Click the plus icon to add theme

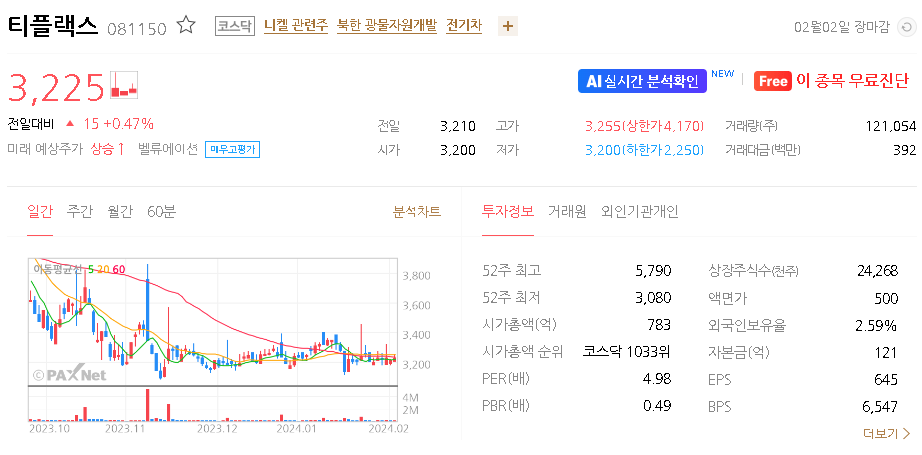[x=508, y=26]
